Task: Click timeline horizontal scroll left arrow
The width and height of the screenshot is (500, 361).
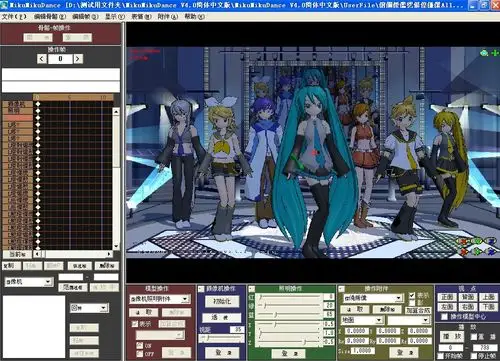Action: tap(37, 254)
